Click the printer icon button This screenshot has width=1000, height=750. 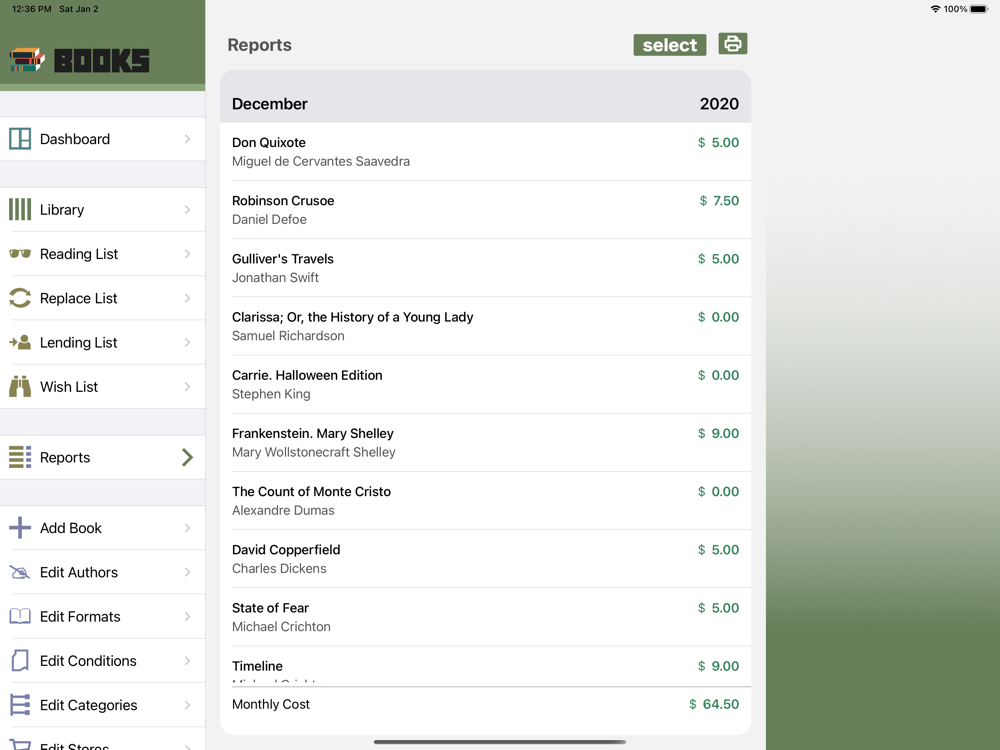733,44
